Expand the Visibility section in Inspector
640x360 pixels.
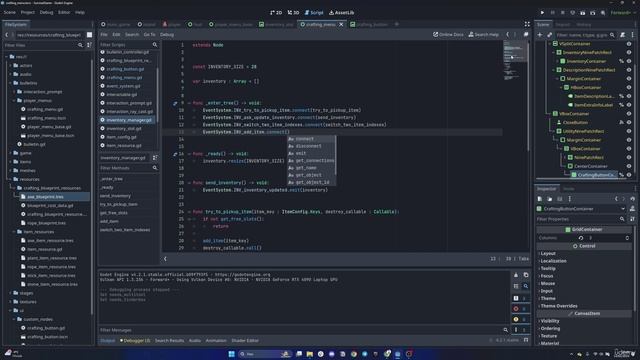[549, 321]
